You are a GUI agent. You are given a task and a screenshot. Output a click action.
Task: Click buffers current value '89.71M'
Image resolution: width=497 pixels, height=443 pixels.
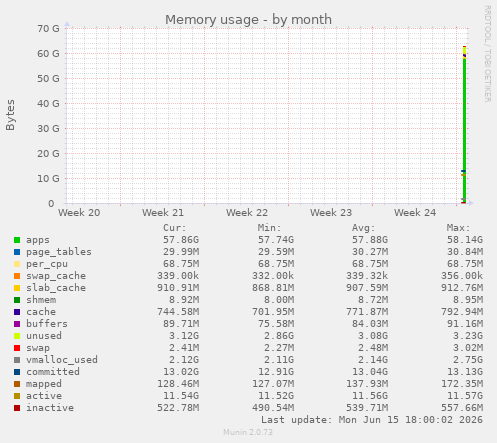pyautogui.click(x=181, y=324)
